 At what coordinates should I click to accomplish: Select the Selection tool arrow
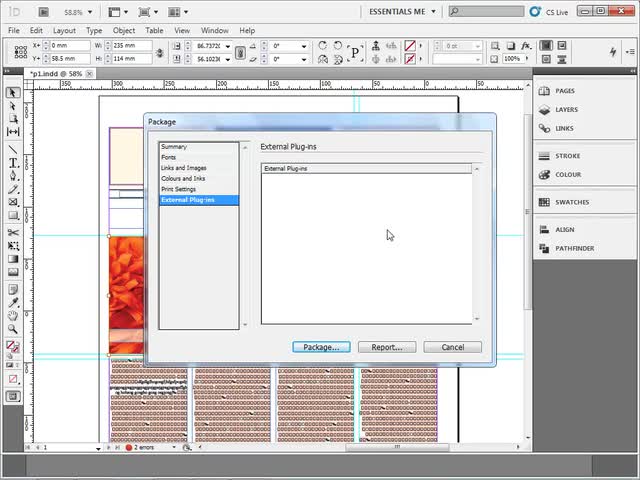(x=13, y=93)
